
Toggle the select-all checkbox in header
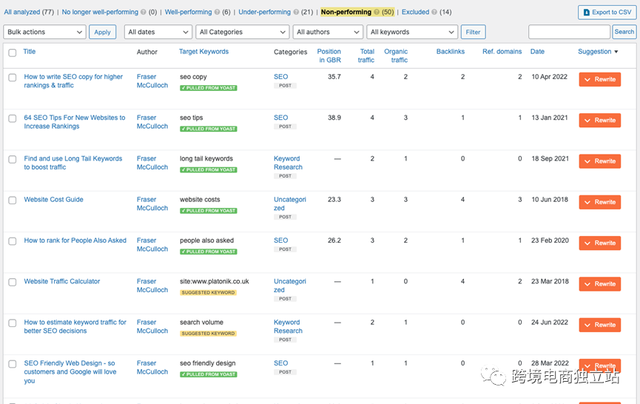(11, 51)
